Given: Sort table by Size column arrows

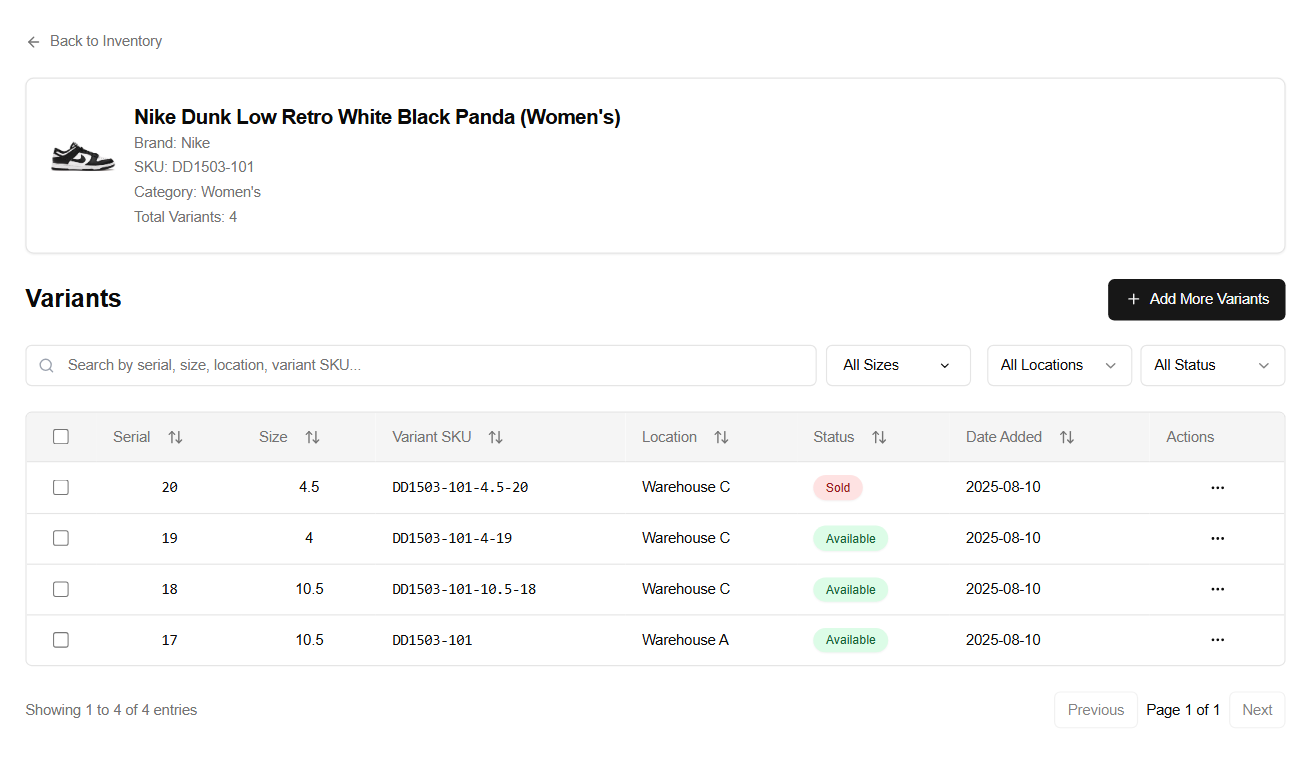Looking at the screenshot, I should pos(312,437).
